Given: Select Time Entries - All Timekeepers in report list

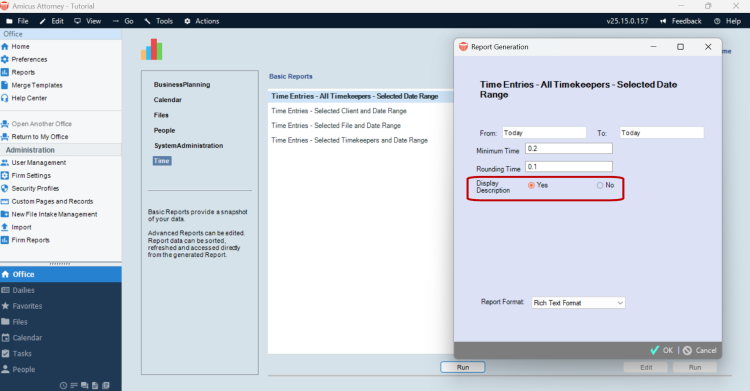Looking at the screenshot, I should point(361,96).
